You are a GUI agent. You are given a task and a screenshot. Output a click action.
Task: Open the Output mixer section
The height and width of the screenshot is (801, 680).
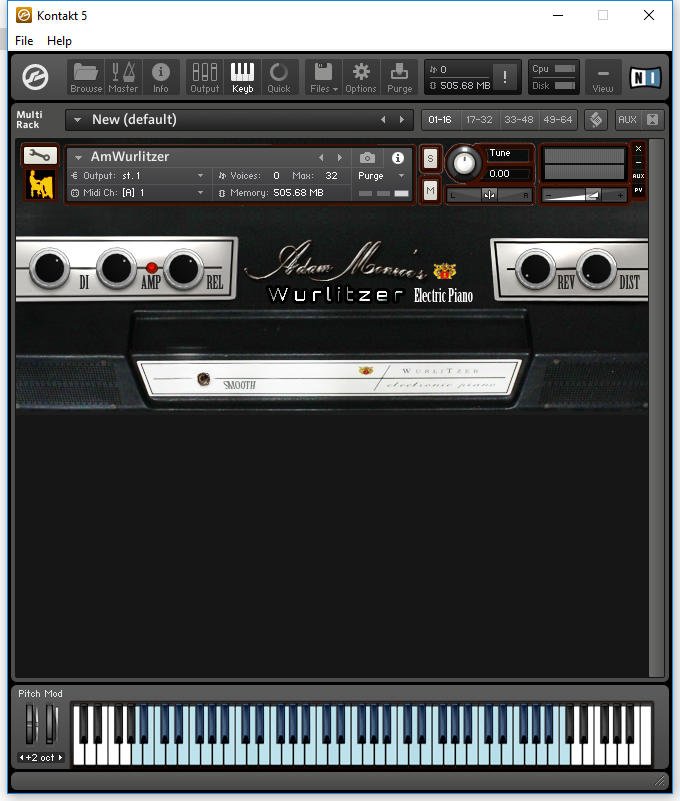204,78
